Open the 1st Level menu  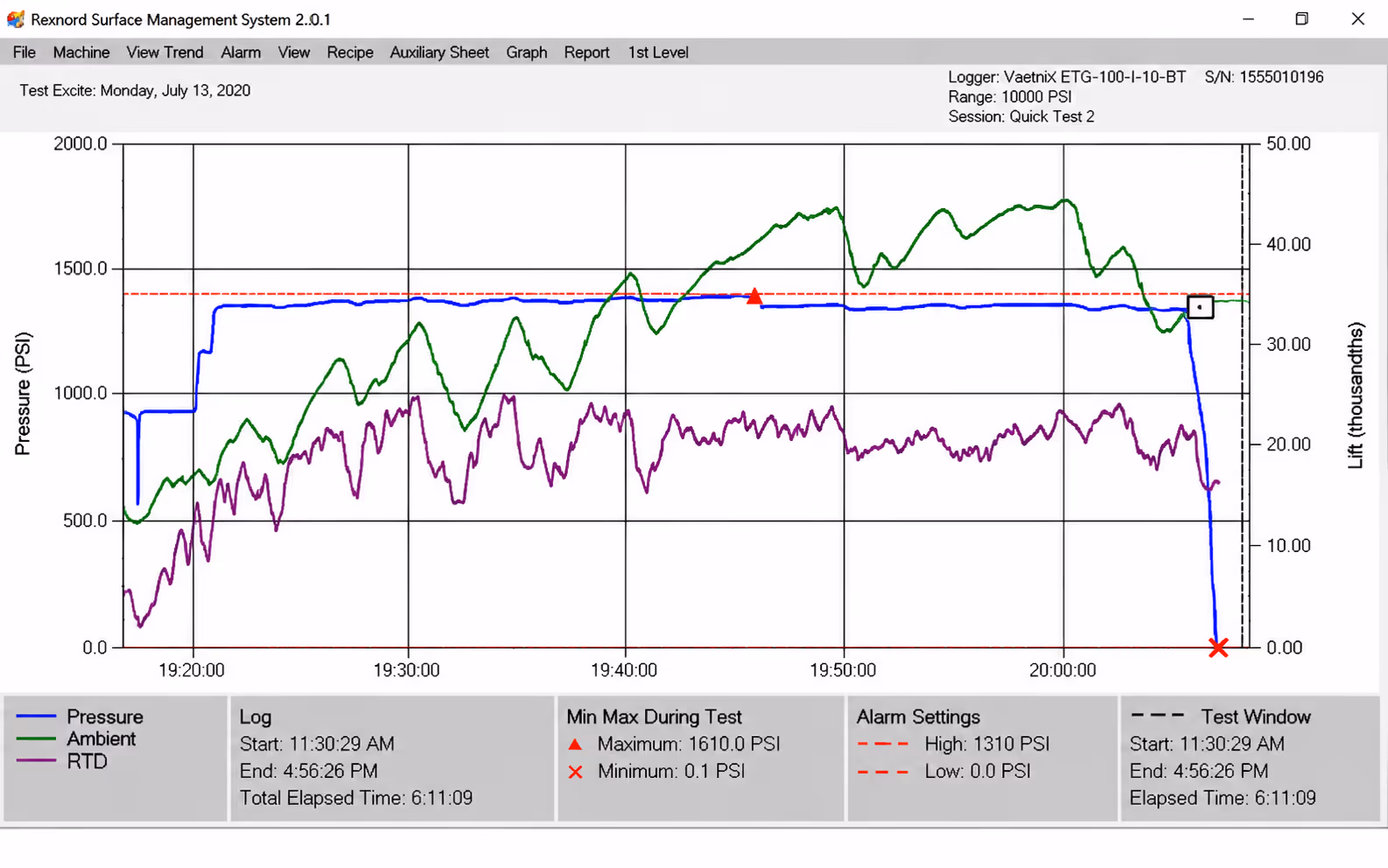[x=658, y=52]
